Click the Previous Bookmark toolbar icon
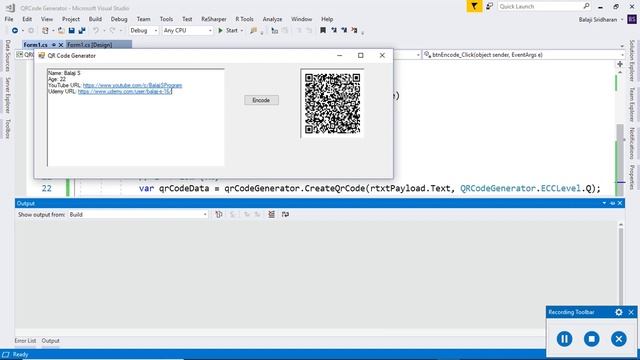This screenshot has height=360, width=640. coord(334,30)
